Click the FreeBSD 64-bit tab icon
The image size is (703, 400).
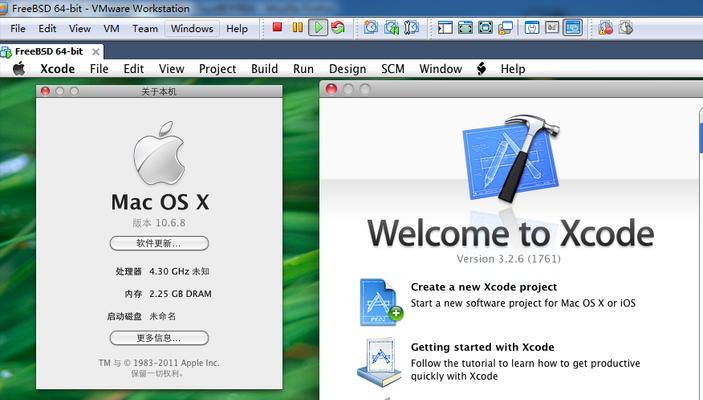[6, 52]
